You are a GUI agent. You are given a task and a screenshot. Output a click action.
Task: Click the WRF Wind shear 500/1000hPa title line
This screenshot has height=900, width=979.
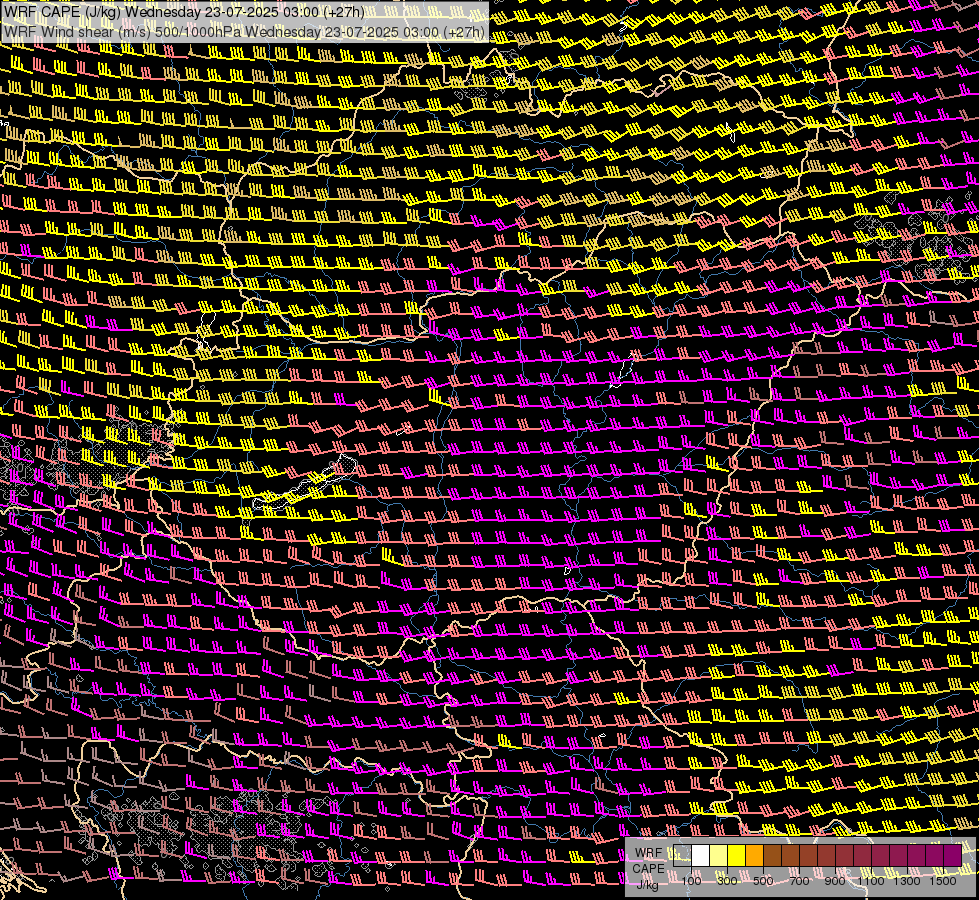pyautogui.click(x=245, y=32)
